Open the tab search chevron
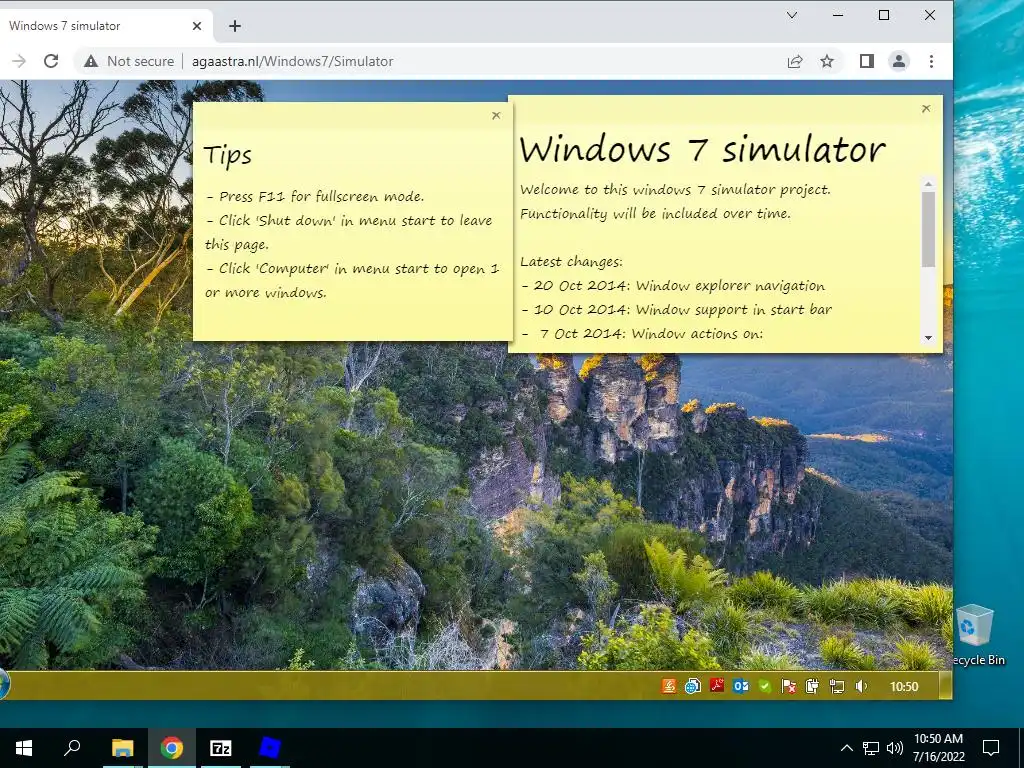 (792, 15)
